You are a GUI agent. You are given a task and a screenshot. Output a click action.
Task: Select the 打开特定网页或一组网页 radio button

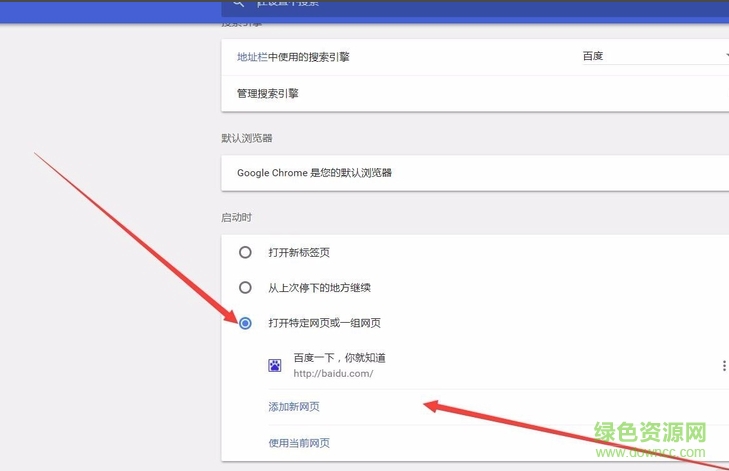[x=245, y=323]
